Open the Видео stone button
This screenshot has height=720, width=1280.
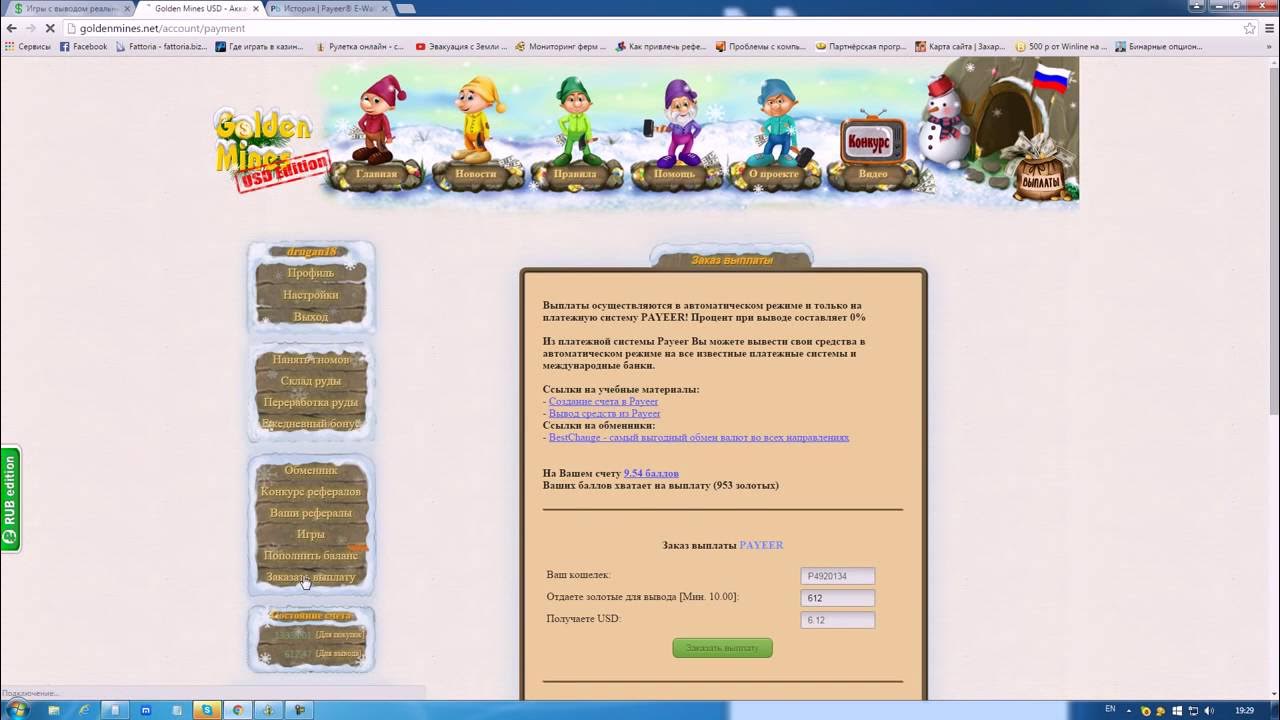873,174
